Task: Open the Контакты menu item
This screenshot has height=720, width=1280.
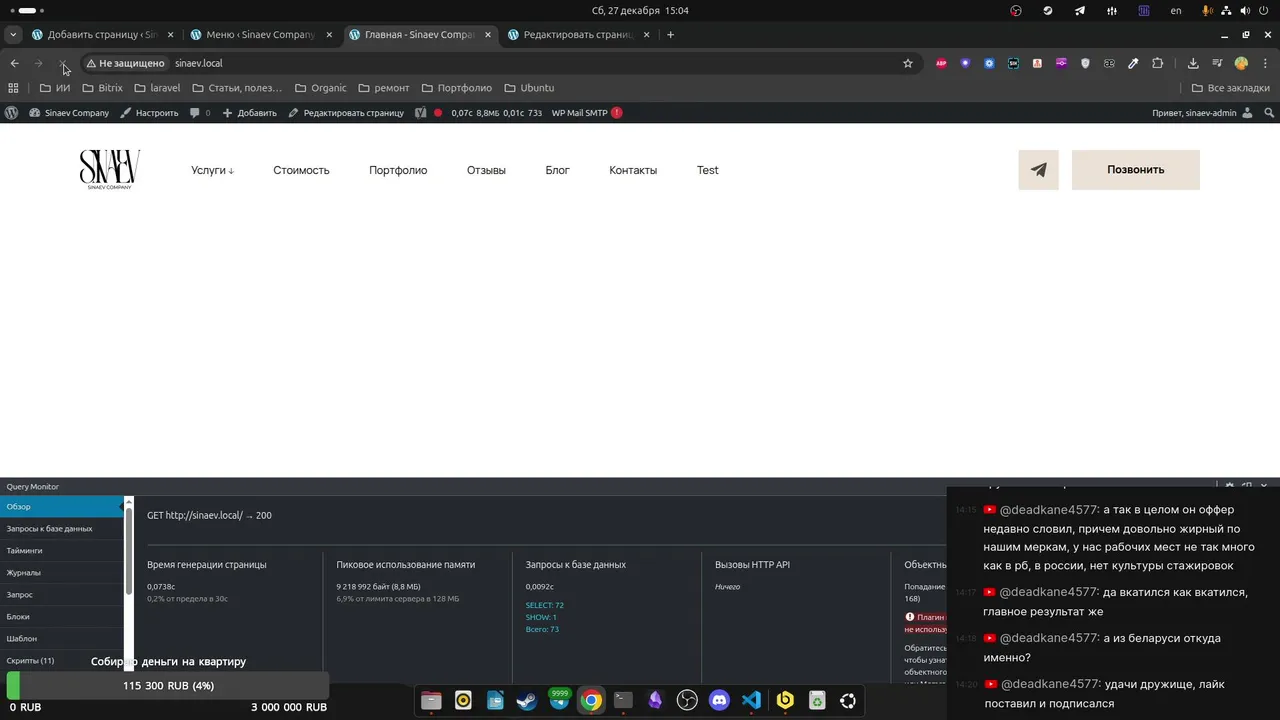Action: 633,170
